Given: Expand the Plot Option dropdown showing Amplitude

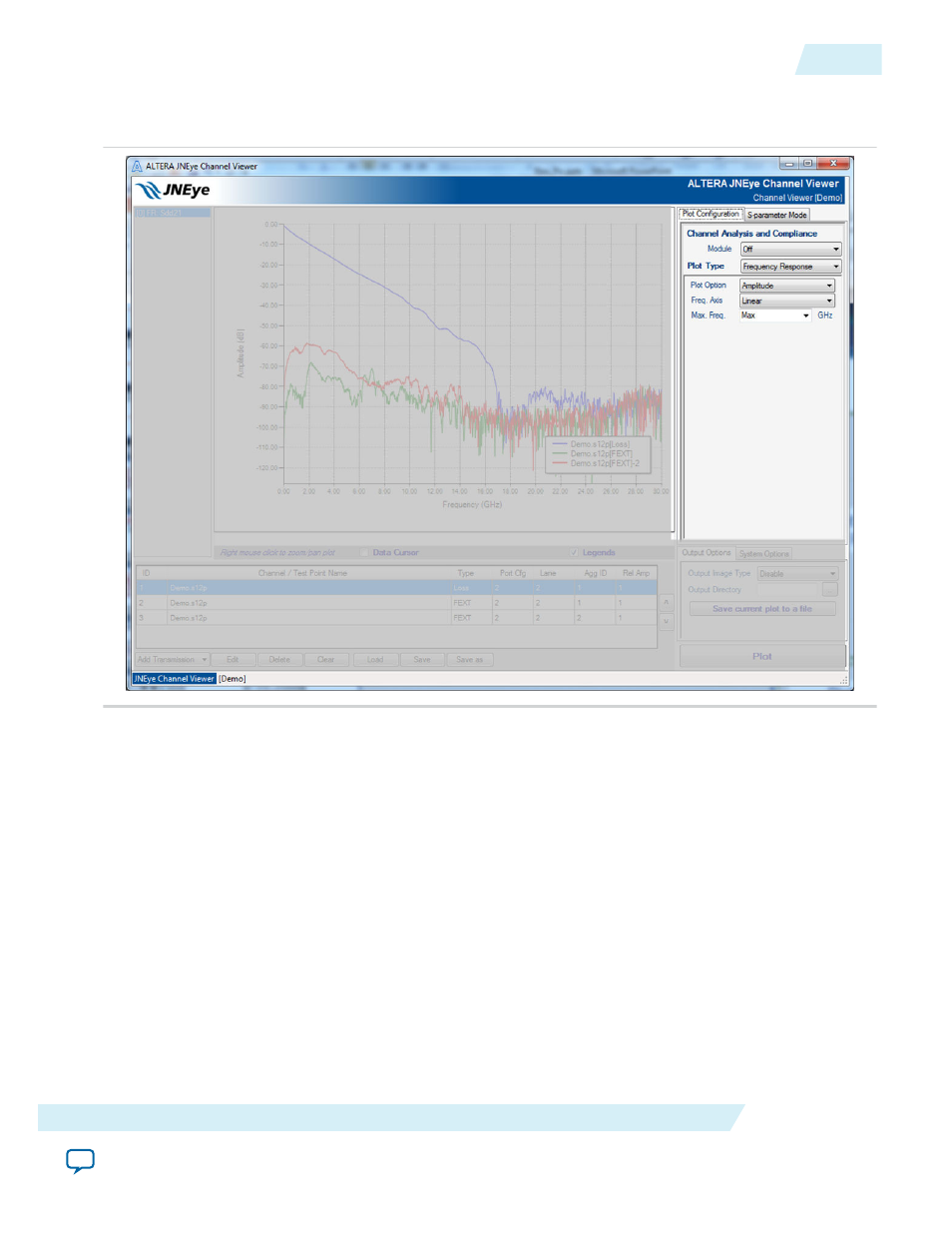Looking at the screenshot, I should (x=786, y=286).
